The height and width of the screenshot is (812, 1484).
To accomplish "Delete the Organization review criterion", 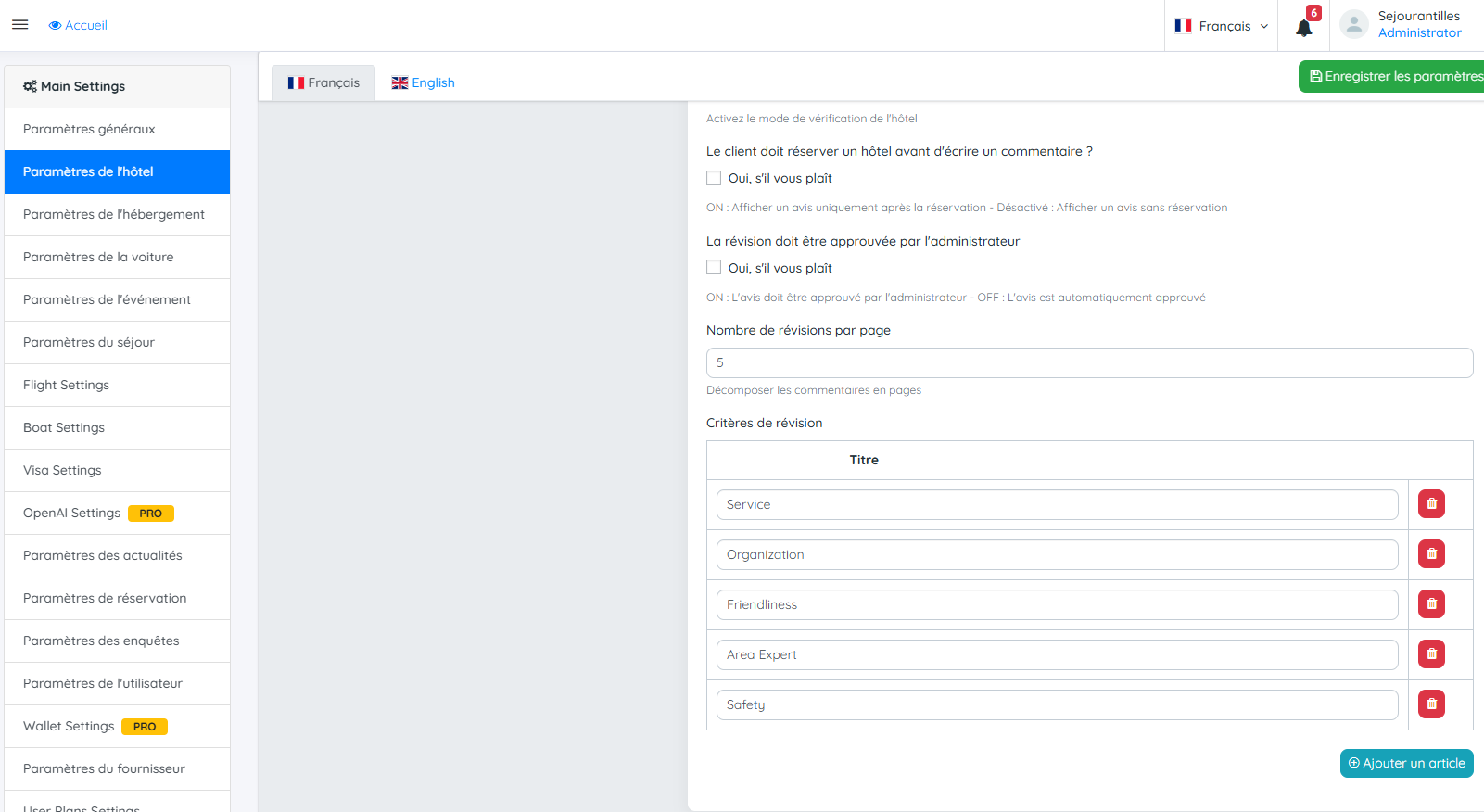I will coord(1431,554).
